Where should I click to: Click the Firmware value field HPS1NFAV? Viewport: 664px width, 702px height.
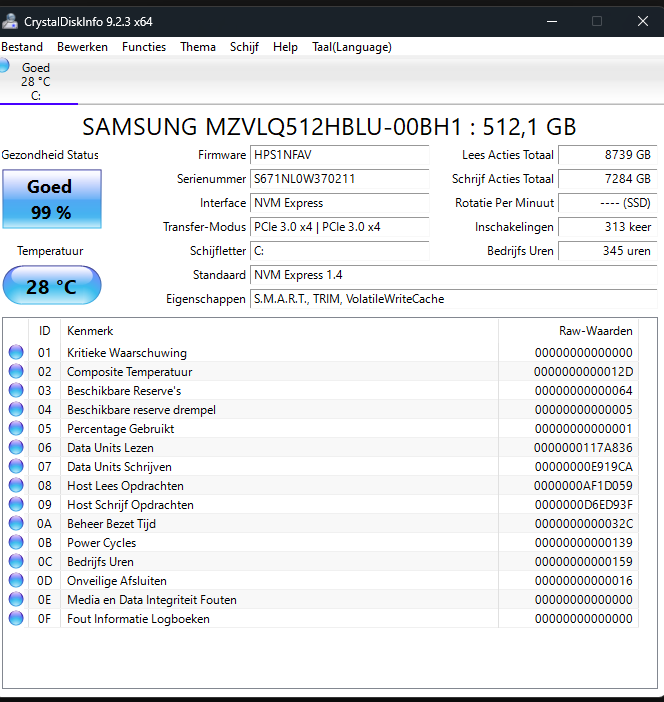click(340, 155)
